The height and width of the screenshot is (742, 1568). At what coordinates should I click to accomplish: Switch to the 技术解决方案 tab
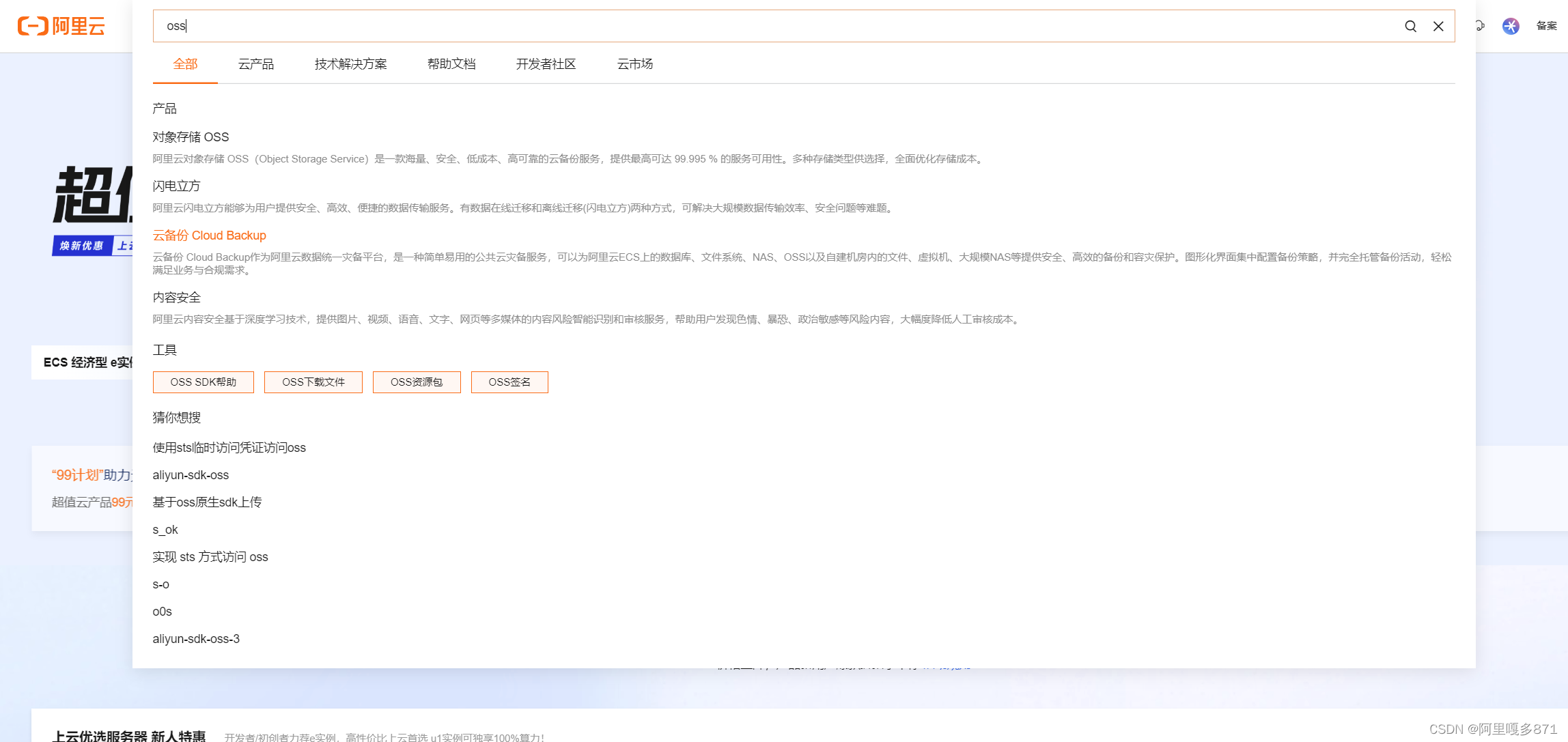point(350,64)
